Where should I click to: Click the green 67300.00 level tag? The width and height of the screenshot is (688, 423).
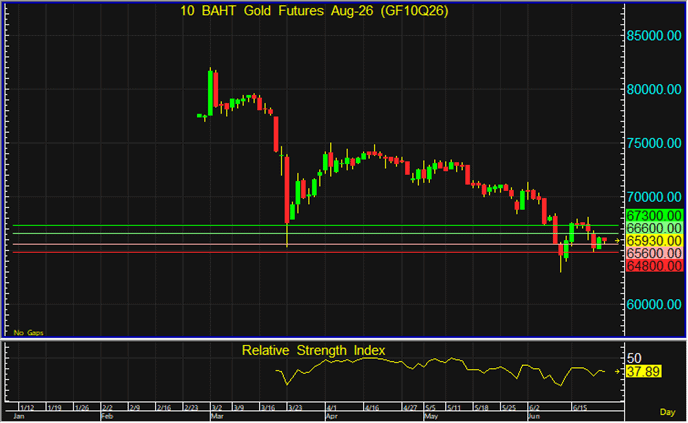tap(654, 216)
